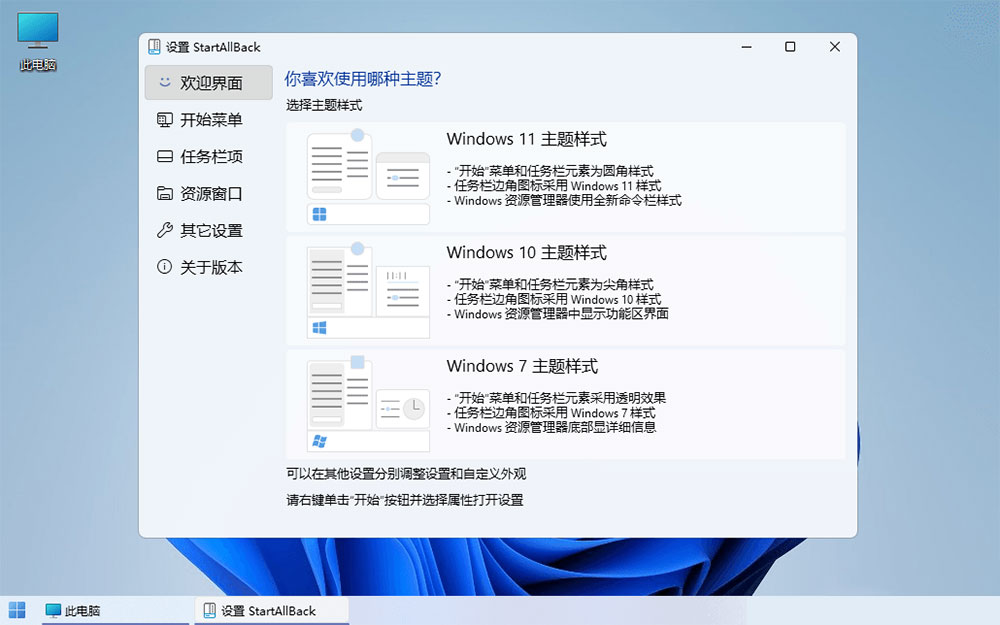Switch to the 设置 StartAllBack taskbar tab
Image resolution: width=1000 pixels, height=625 pixels.
pyautogui.click(x=270, y=609)
